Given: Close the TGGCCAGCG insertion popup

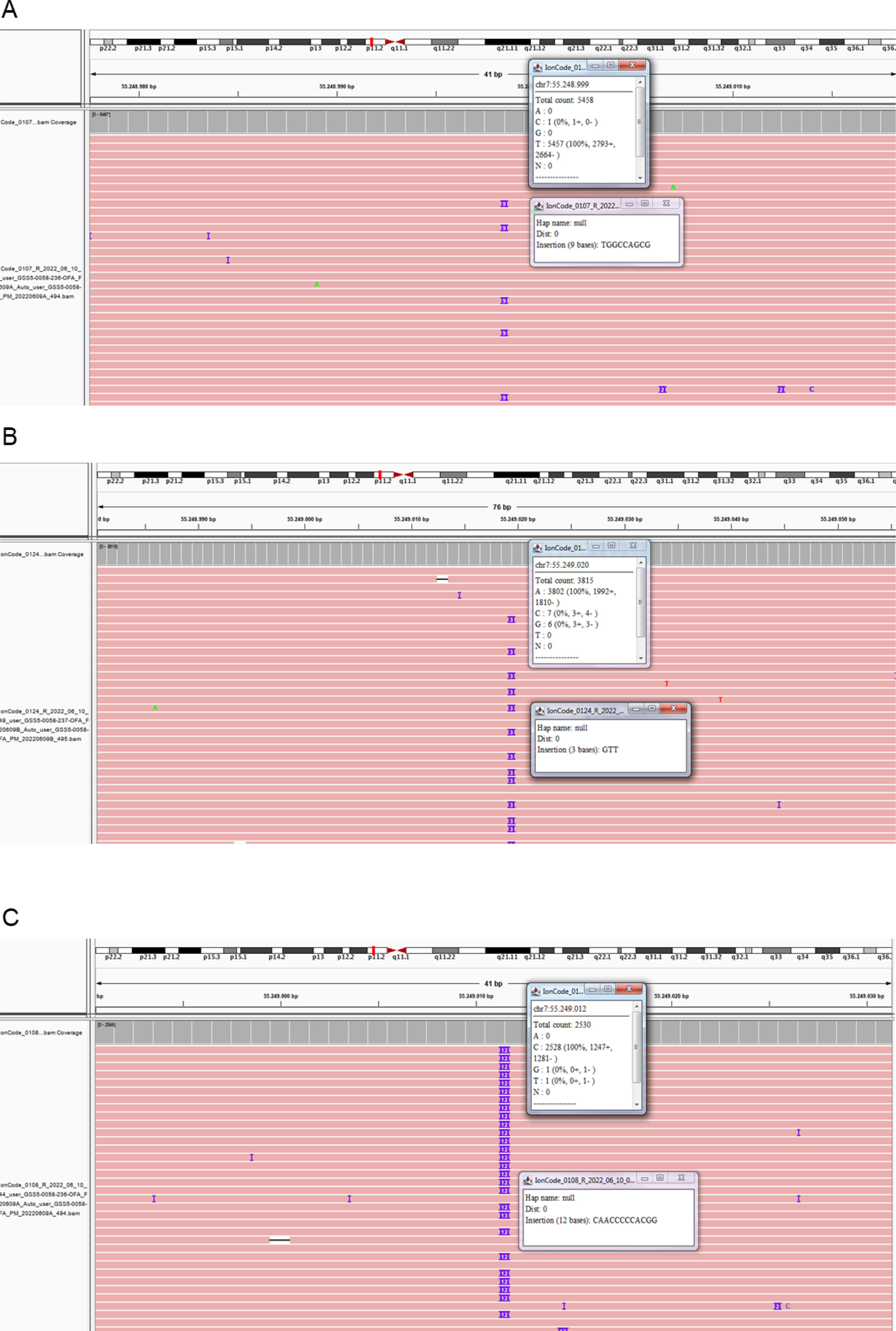Looking at the screenshot, I should point(666,203).
